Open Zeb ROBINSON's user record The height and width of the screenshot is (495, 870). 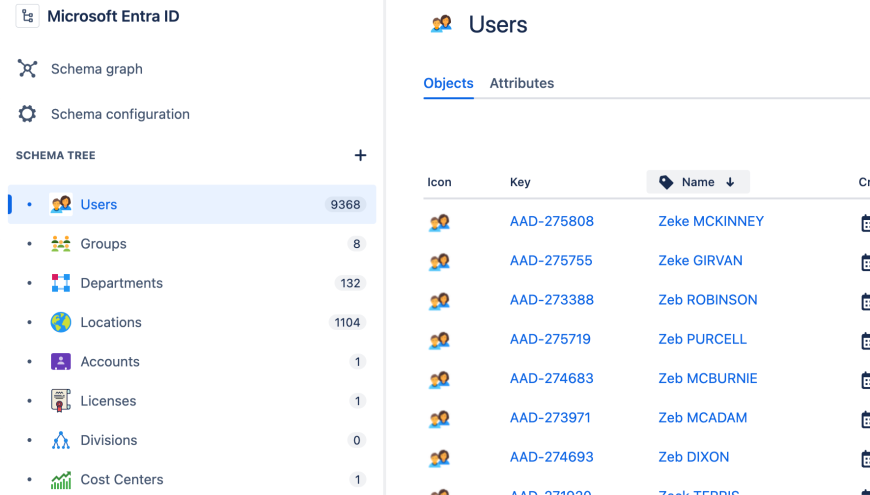pos(707,300)
